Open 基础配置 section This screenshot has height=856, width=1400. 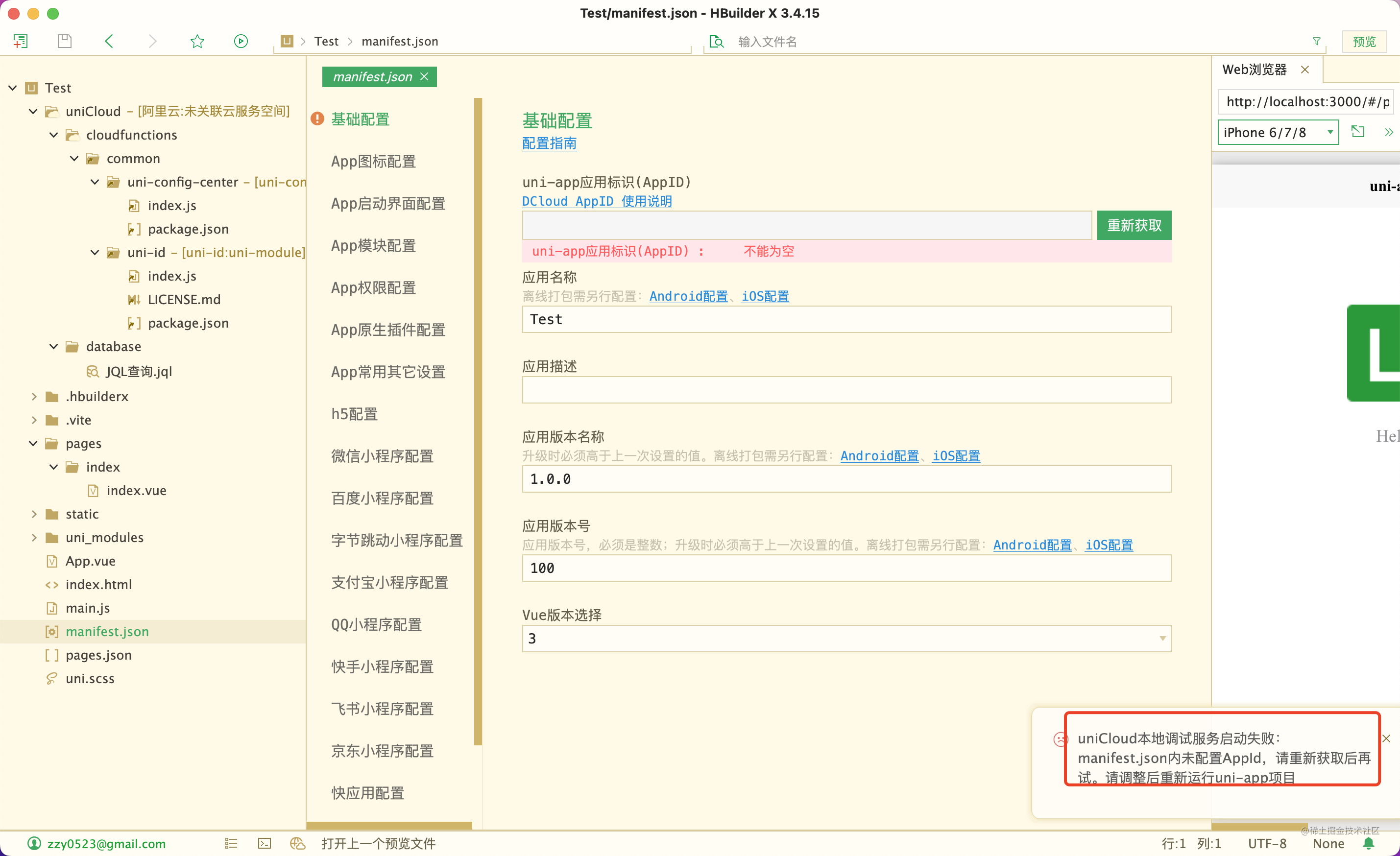click(360, 119)
